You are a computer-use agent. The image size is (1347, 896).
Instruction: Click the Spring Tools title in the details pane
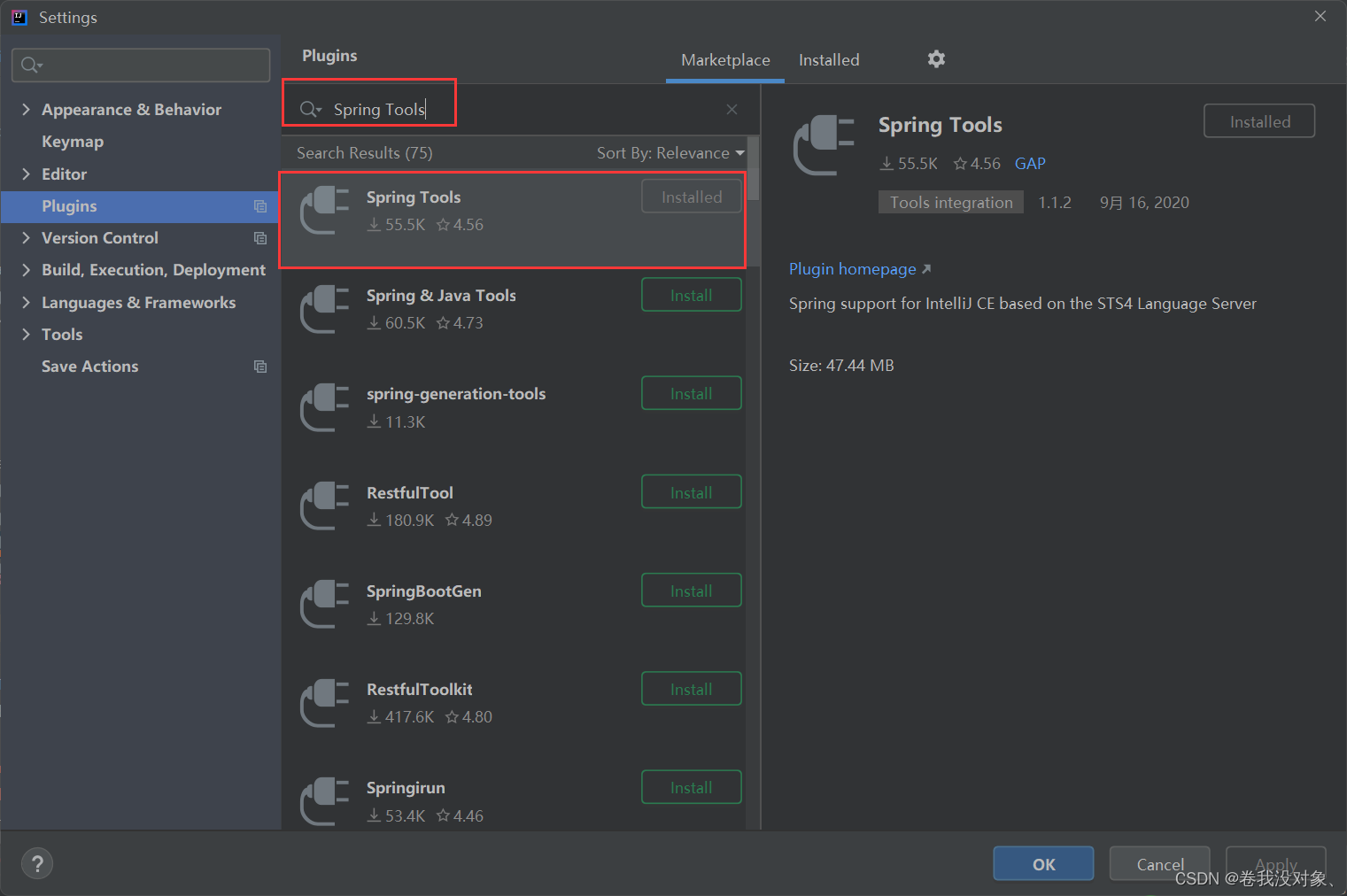(x=941, y=125)
